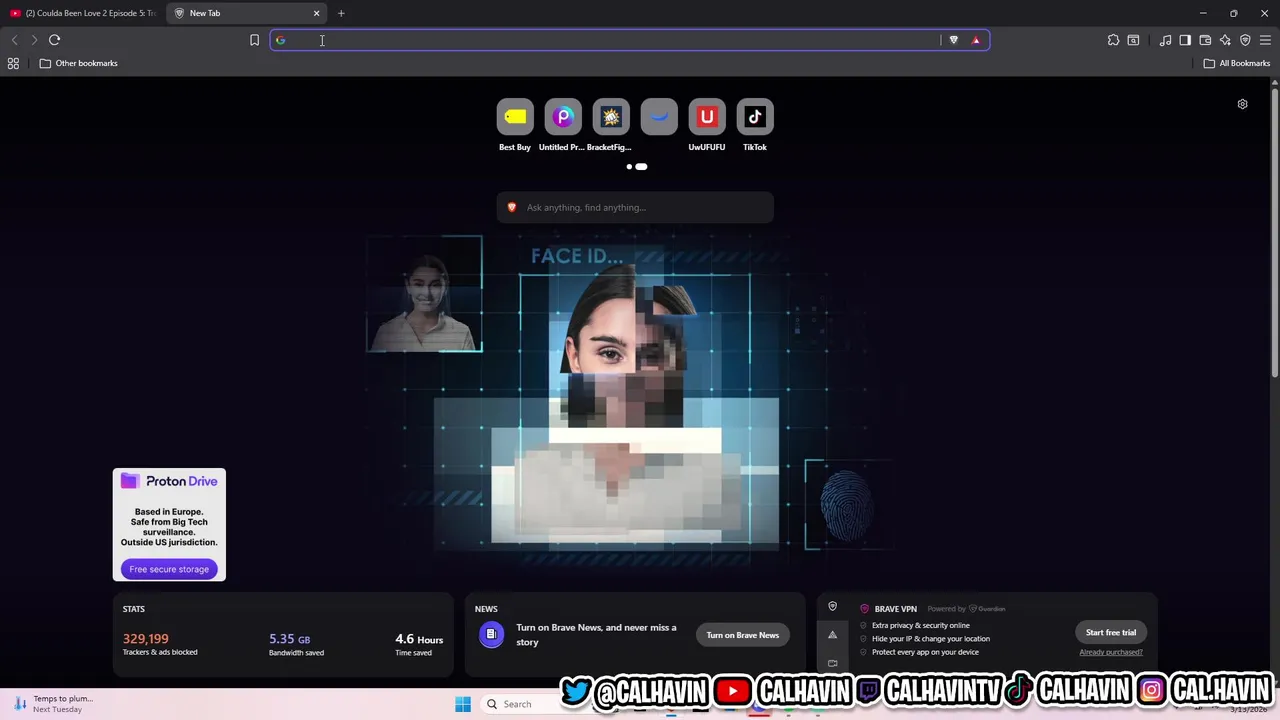This screenshot has width=1280, height=720.
Task: Open the UwUFUFU shortcut tile
Action: click(707, 117)
